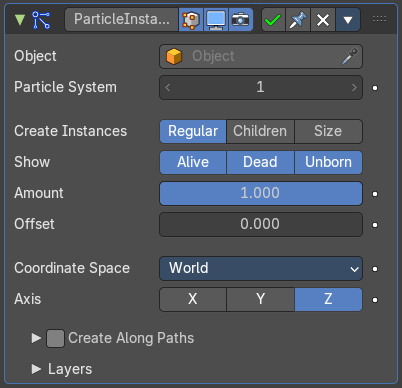Viewport: 402px width, 388px height.
Task: Click the Layers label
Action: coord(70,369)
